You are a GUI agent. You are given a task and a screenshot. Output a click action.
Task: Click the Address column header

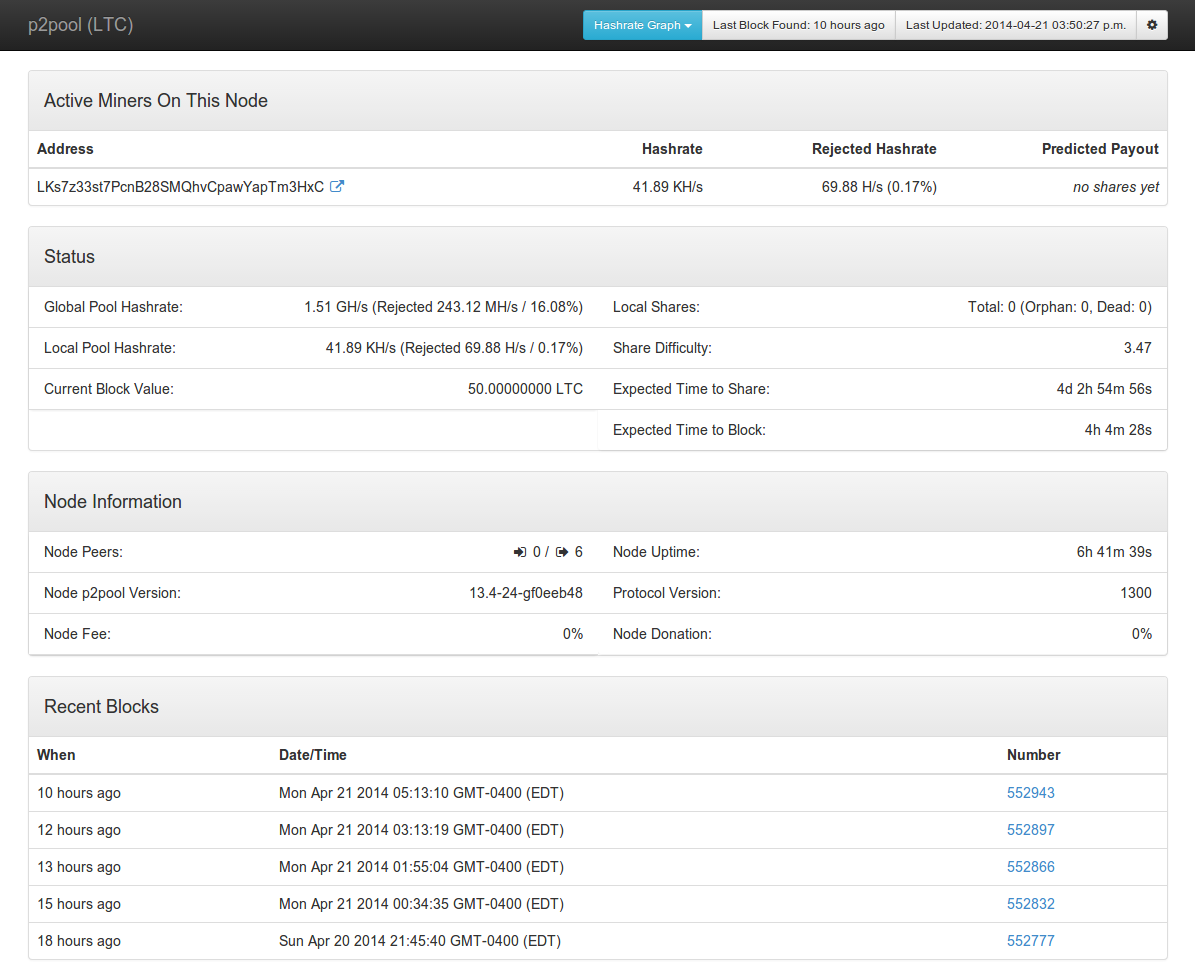[66, 149]
